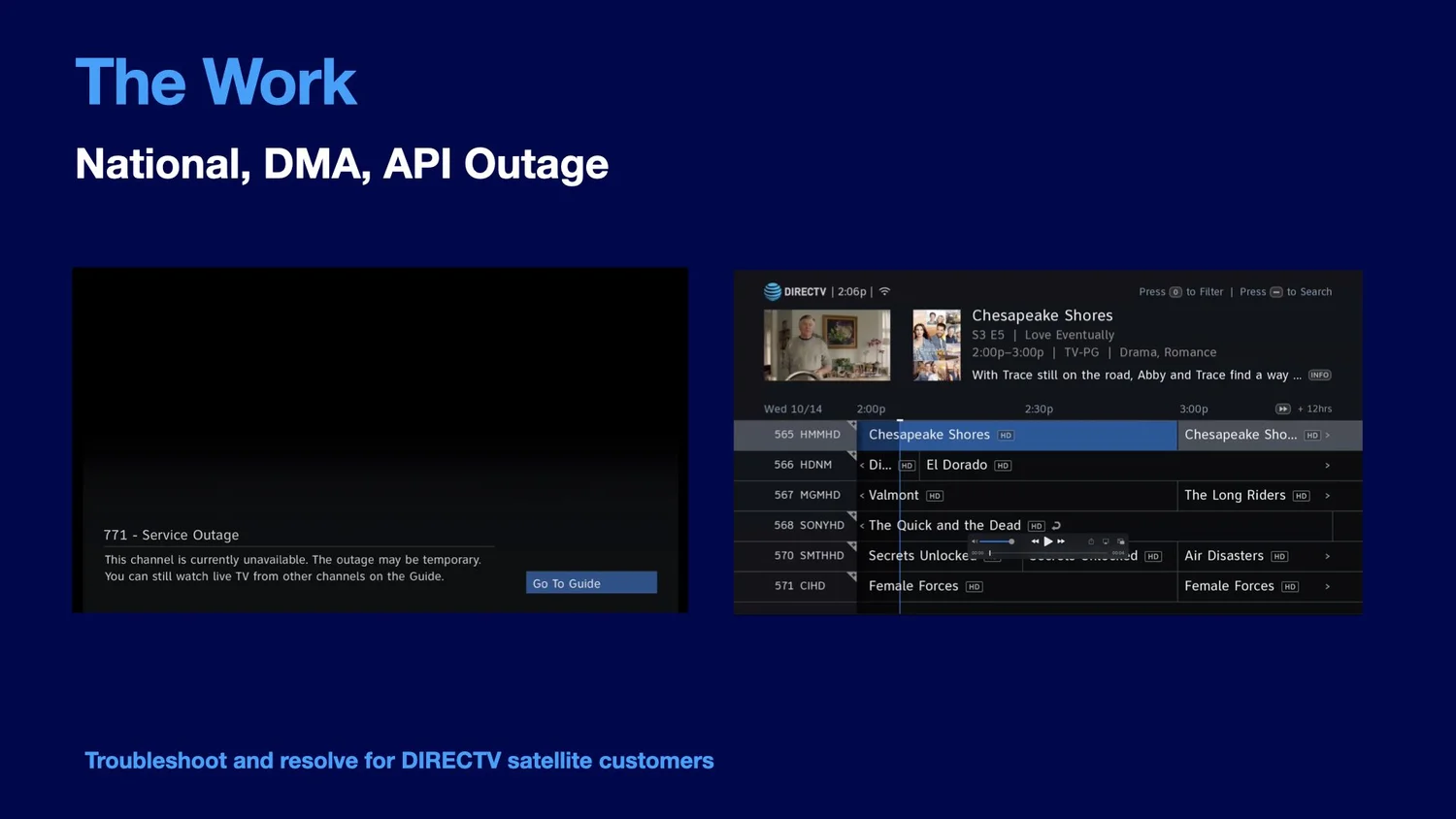Click repeat icon after The Quick and the Dead
This screenshot has width=1456, height=819.
(x=1056, y=525)
